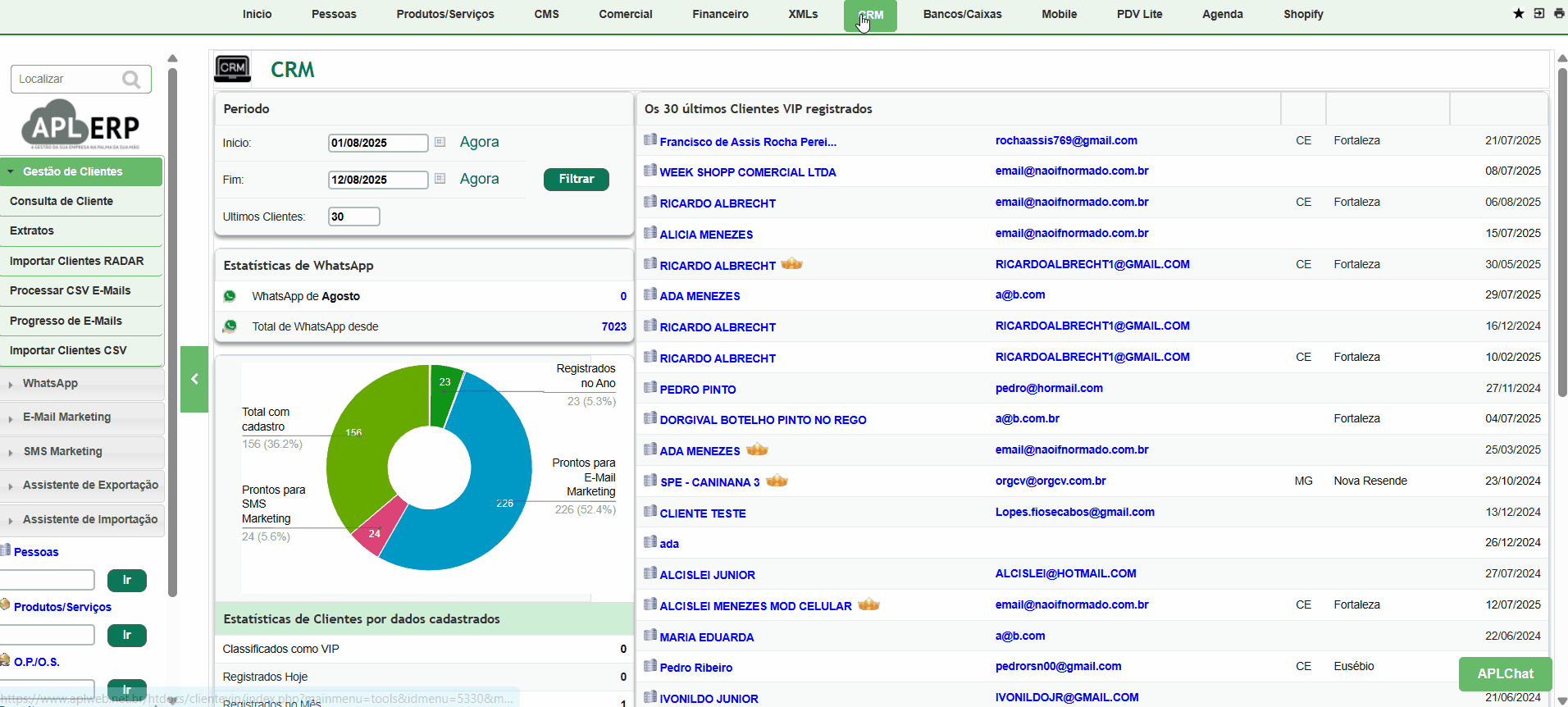Click Ir button under Produtos/Serviços
The image size is (1568, 707).
point(127,636)
